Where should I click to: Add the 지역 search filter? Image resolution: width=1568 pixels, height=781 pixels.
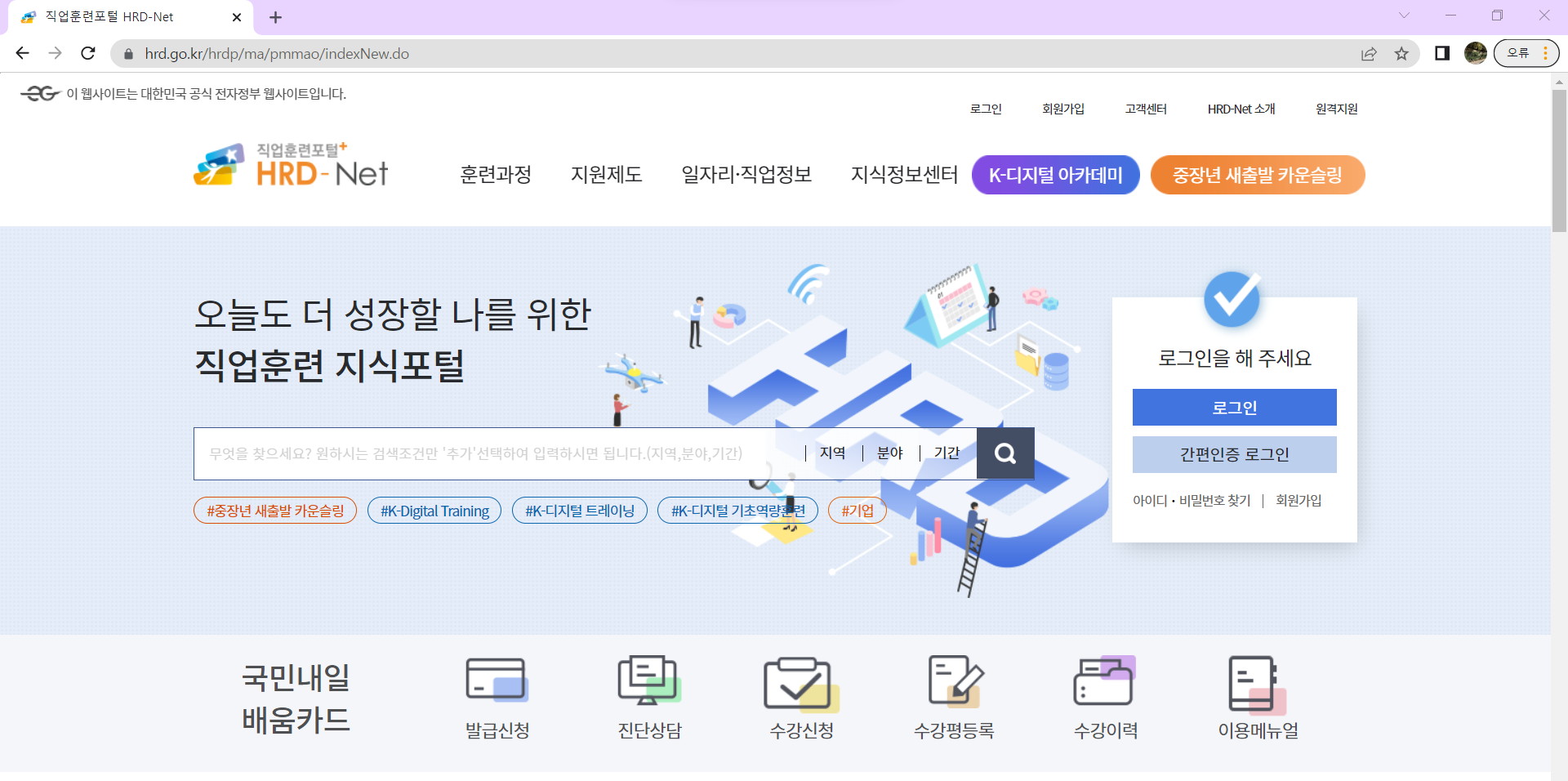(833, 453)
